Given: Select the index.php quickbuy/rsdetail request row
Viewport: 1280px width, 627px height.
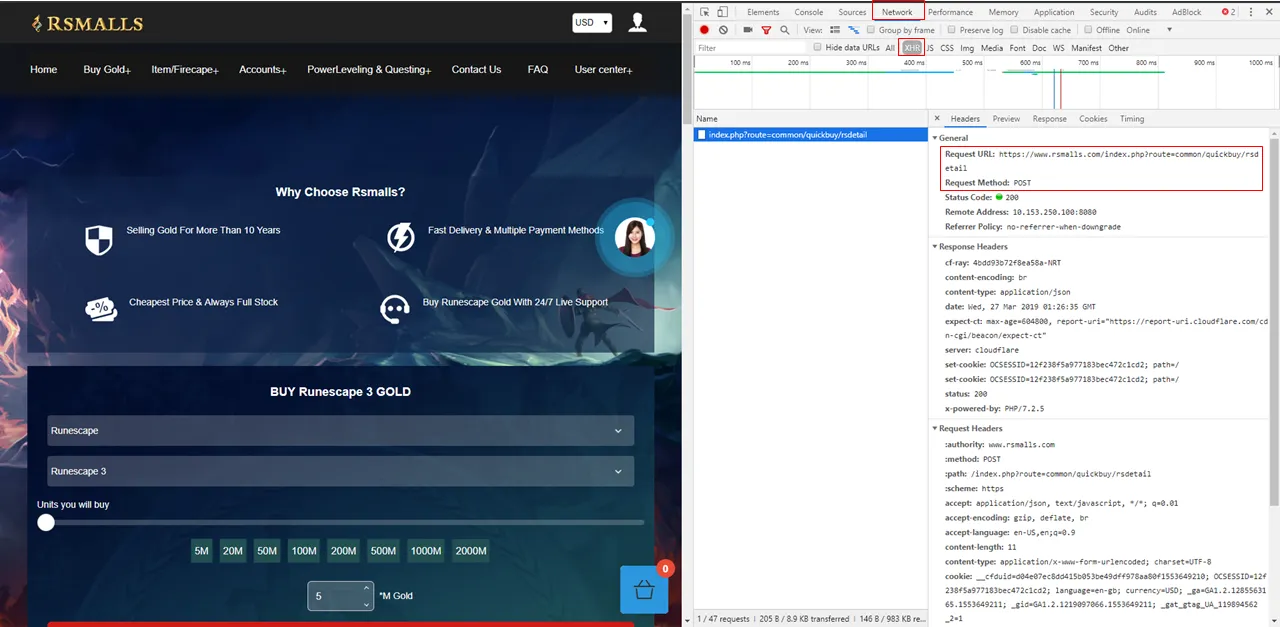Looking at the screenshot, I should coord(811,134).
